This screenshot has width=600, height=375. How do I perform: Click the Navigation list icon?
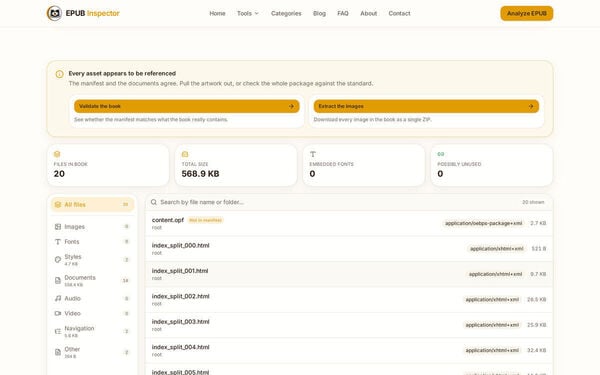[58, 331]
